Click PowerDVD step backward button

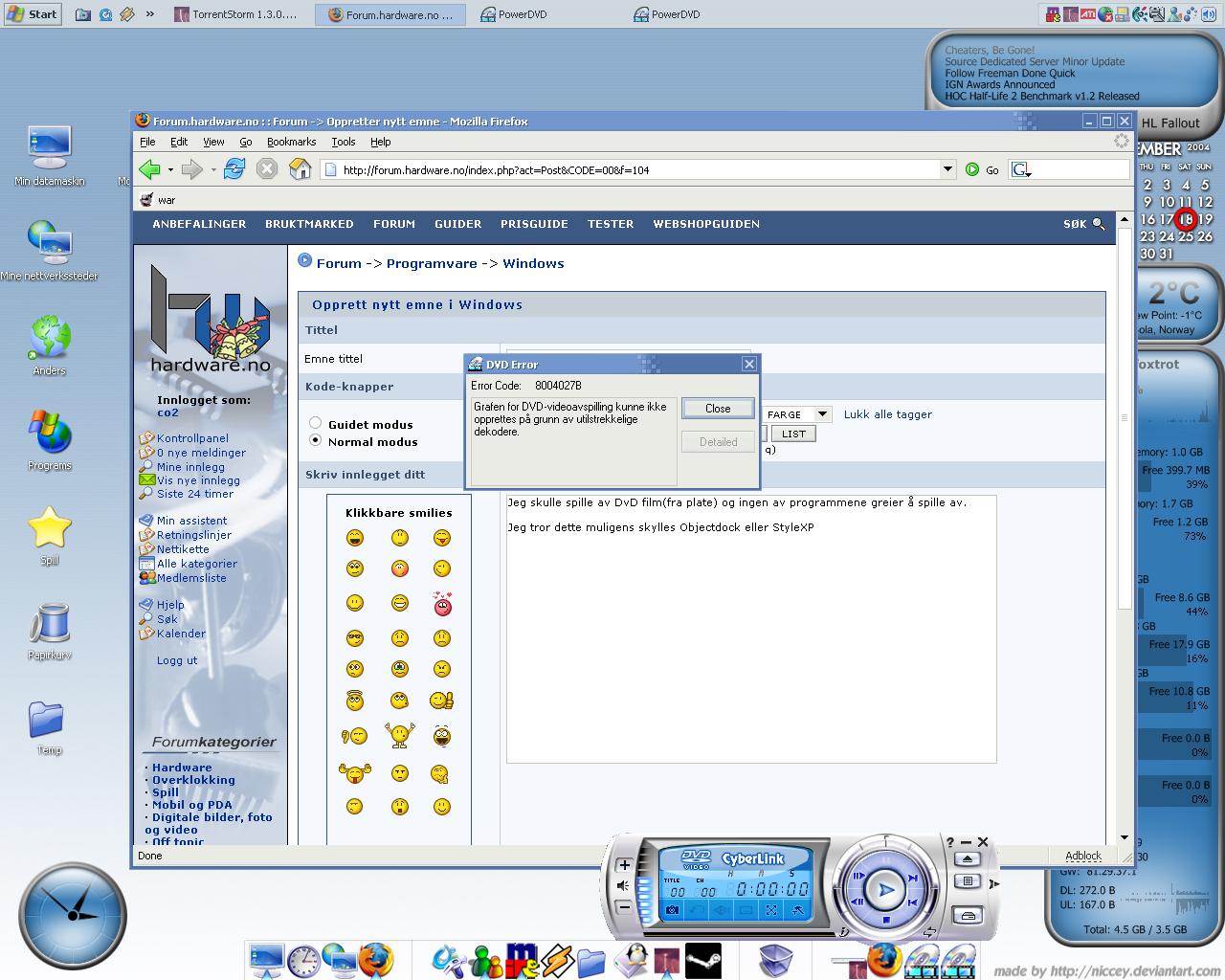(857, 902)
